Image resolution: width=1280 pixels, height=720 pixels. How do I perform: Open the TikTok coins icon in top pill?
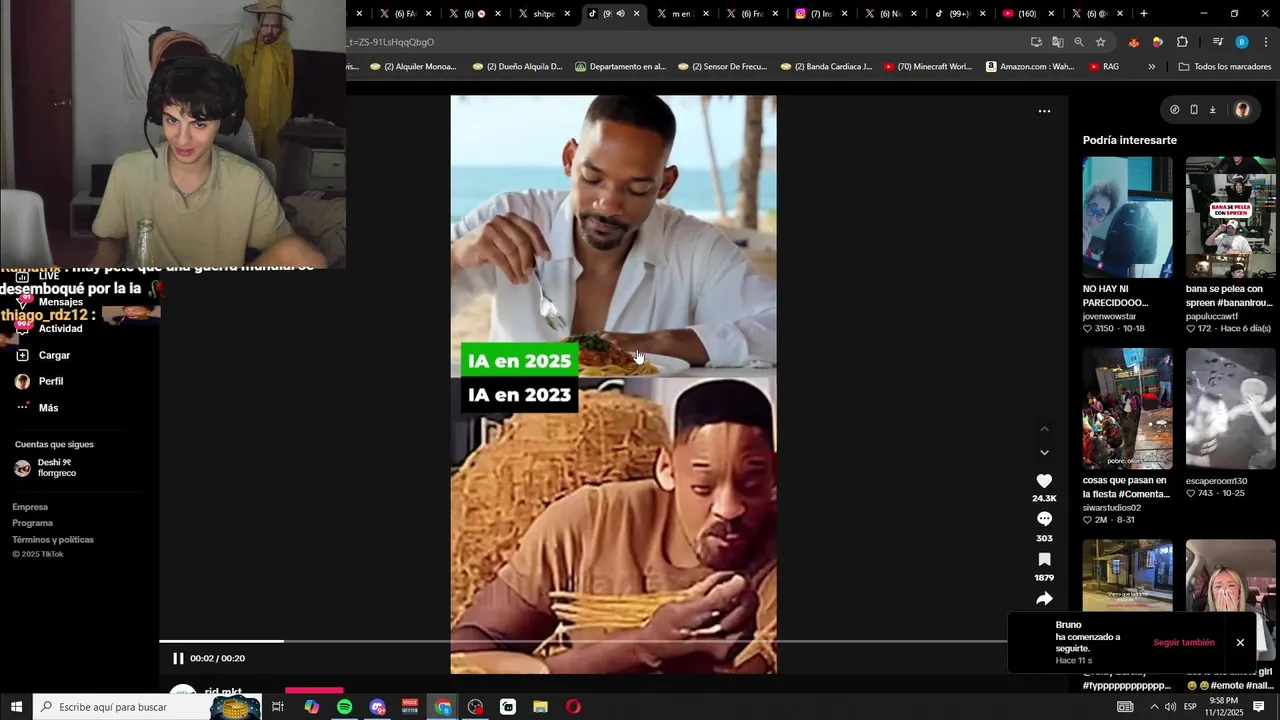[1175, 110]
